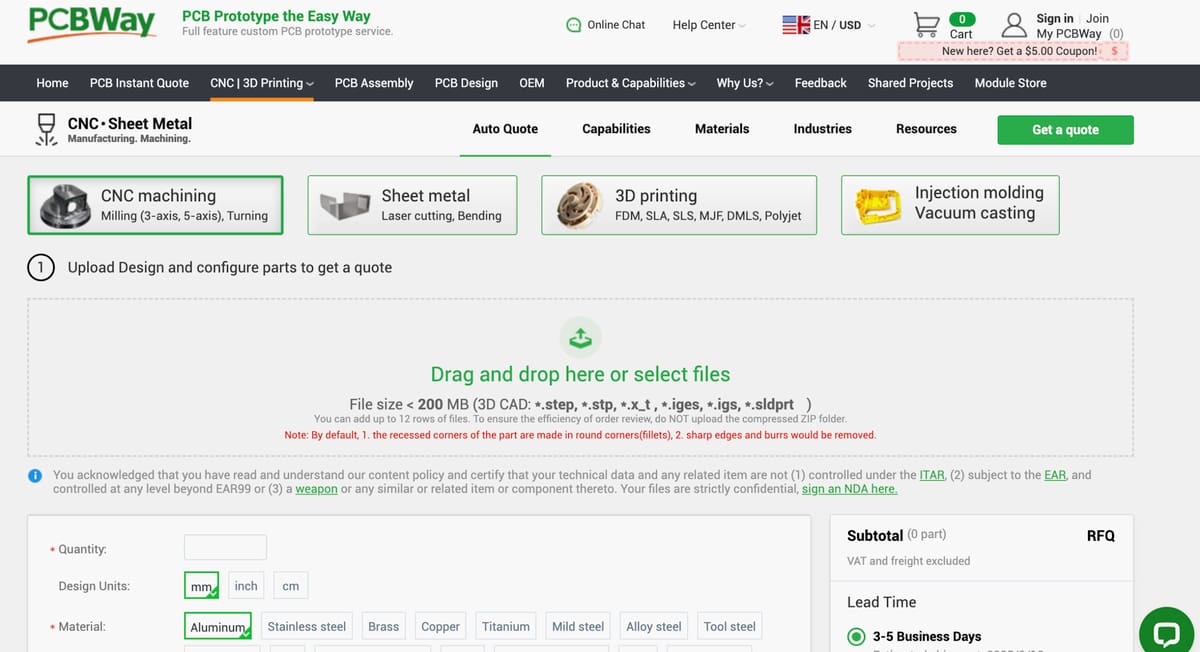Viewport: 1200px width, 652px height.
Task: Expand CNC | 3D Printing menu
Action: point(262,83)
